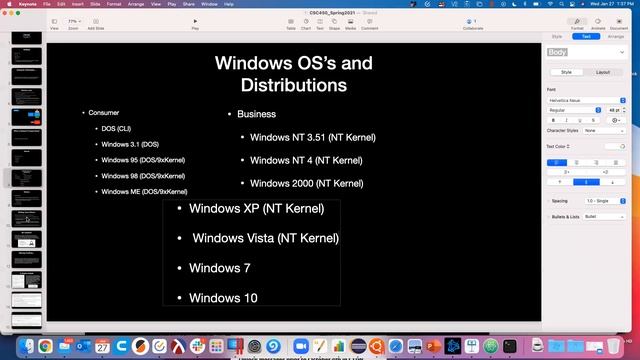Open Slack from the Dock
This screenshot has height=360, width=640.
click(x=197, y=347)
